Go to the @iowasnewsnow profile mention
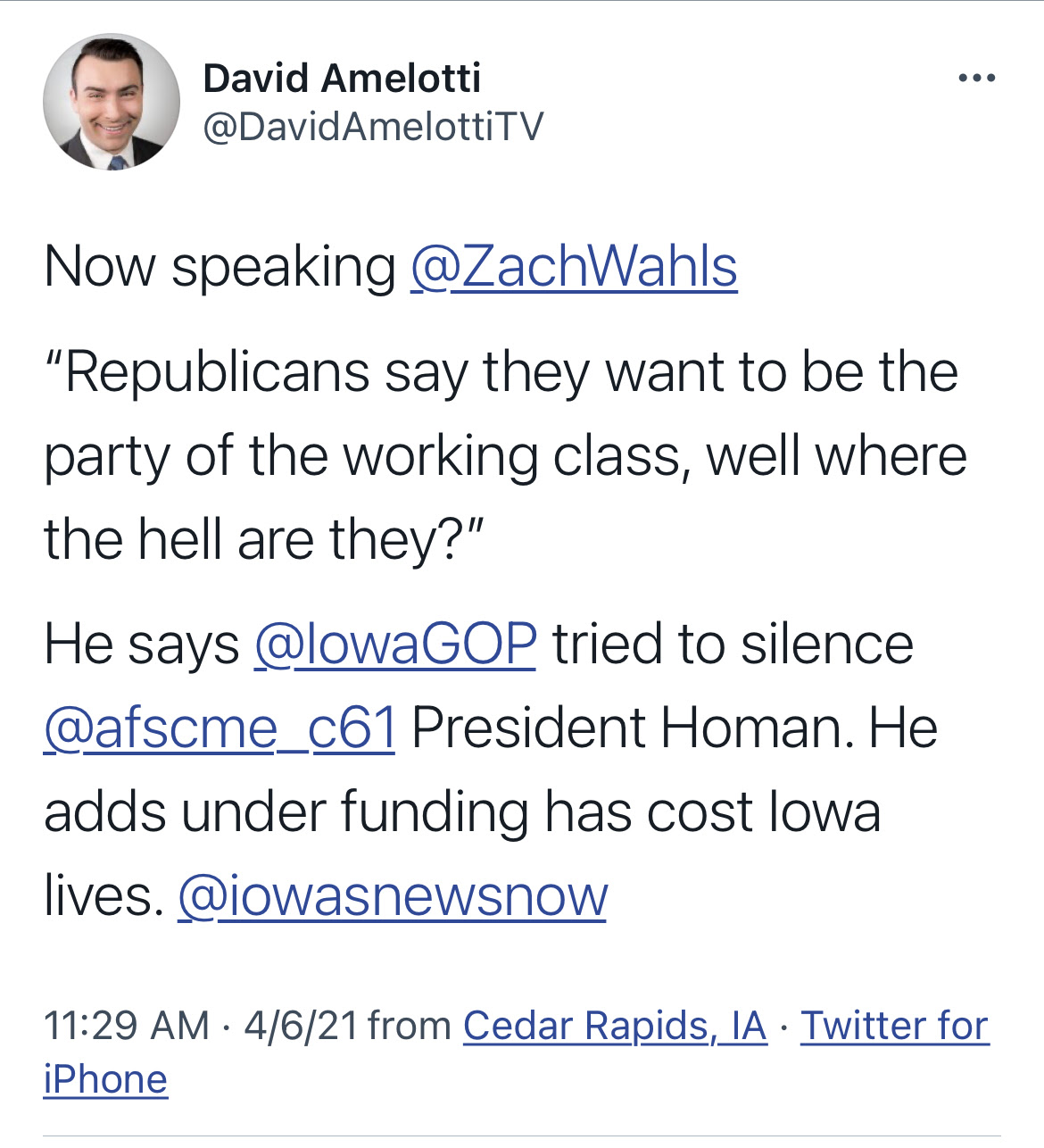The width and height of the screenshot is (1044, 1148). [393, 895]
